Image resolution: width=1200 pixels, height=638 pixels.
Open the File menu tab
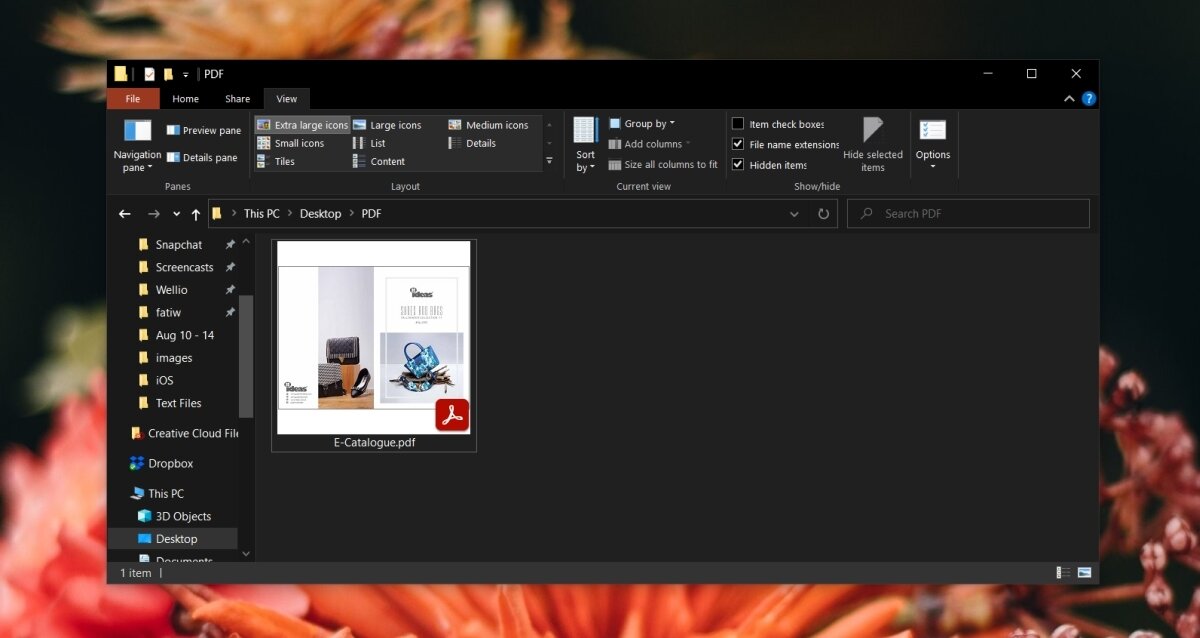(133, 99)
